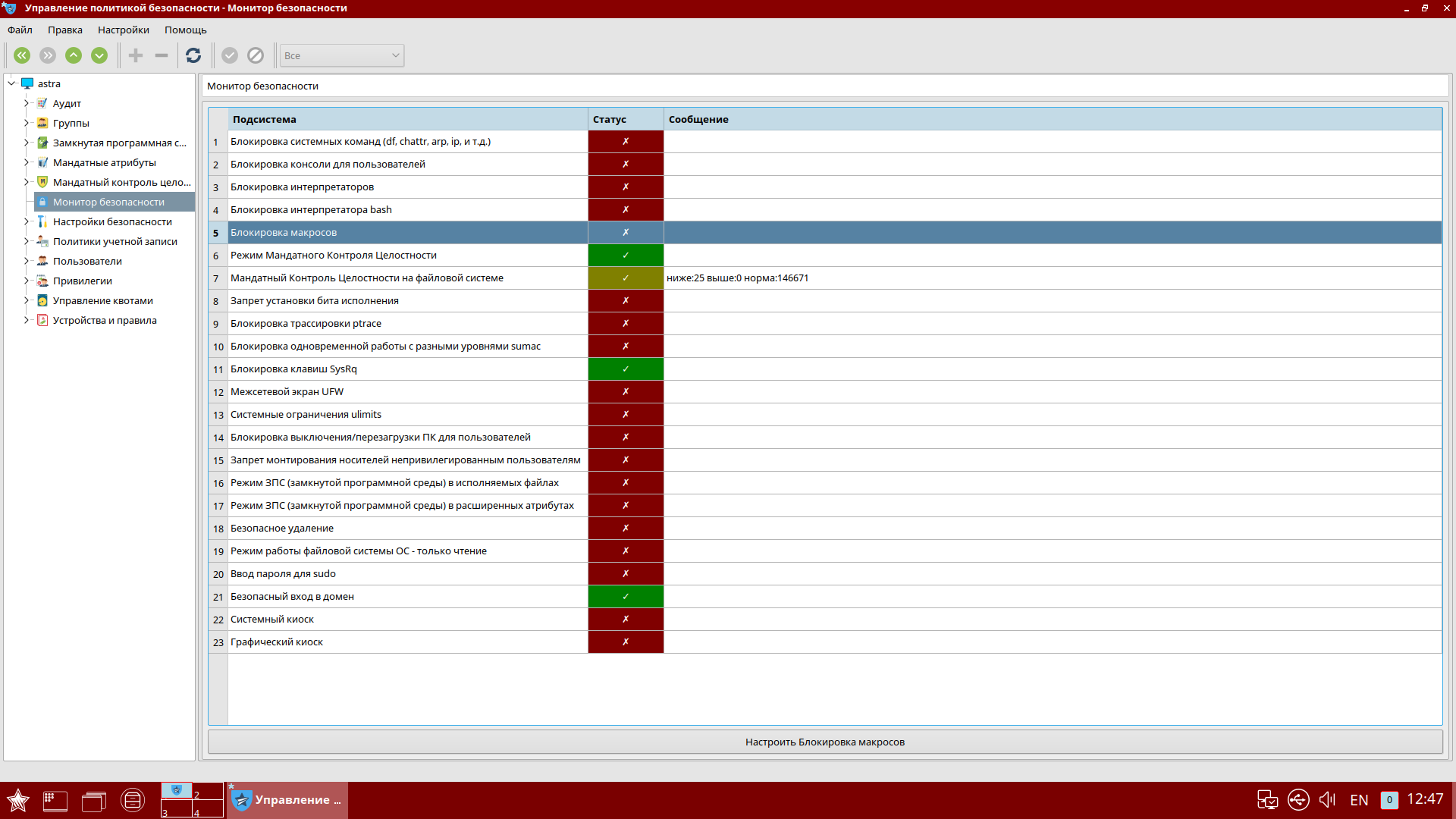Expand the Пользователи tree node
The width and height of the screenshot is (1456, 819).
tap(27, 261)
